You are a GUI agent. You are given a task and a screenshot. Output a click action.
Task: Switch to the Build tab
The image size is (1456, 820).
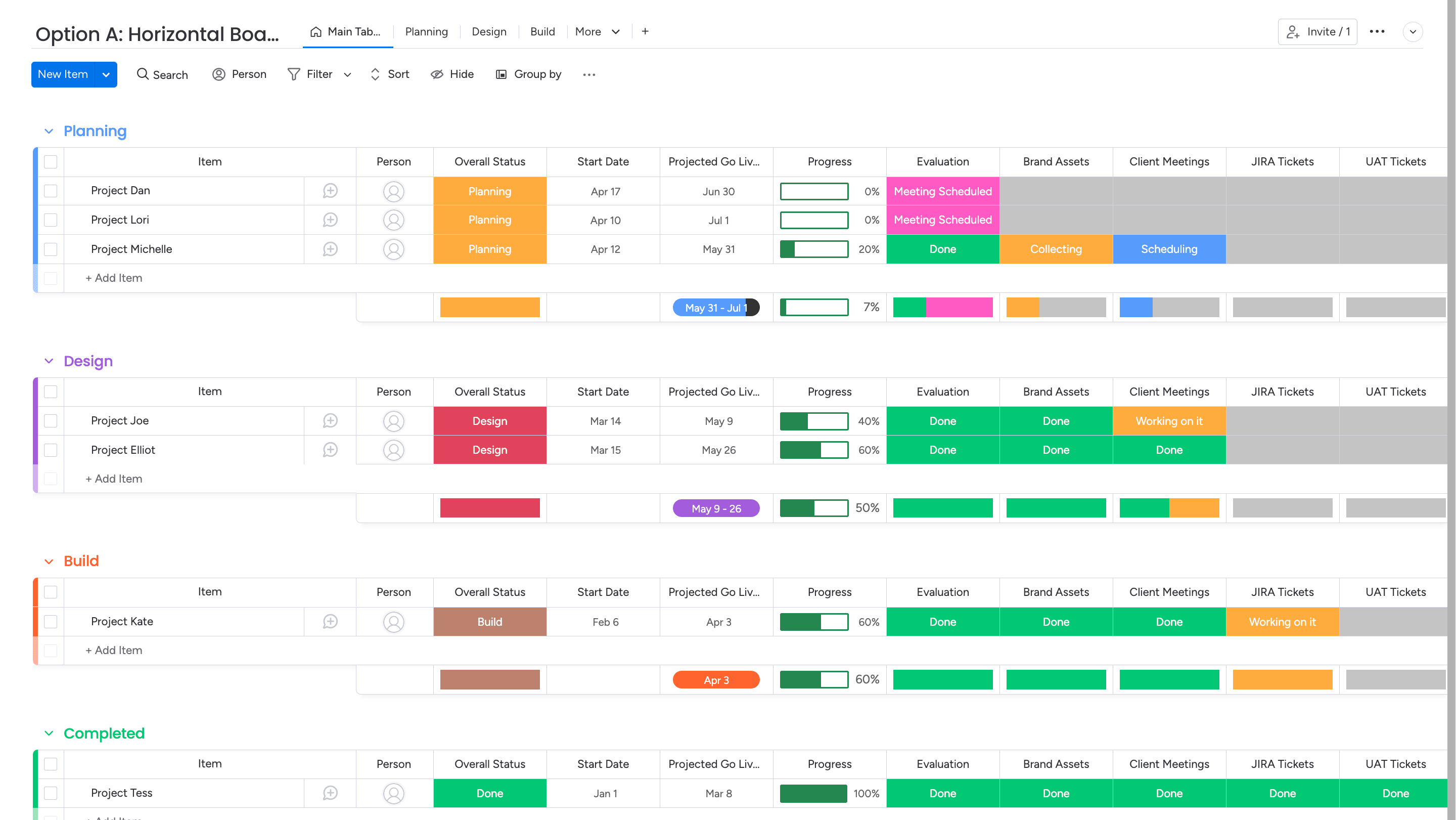click(x=541, y=32)
